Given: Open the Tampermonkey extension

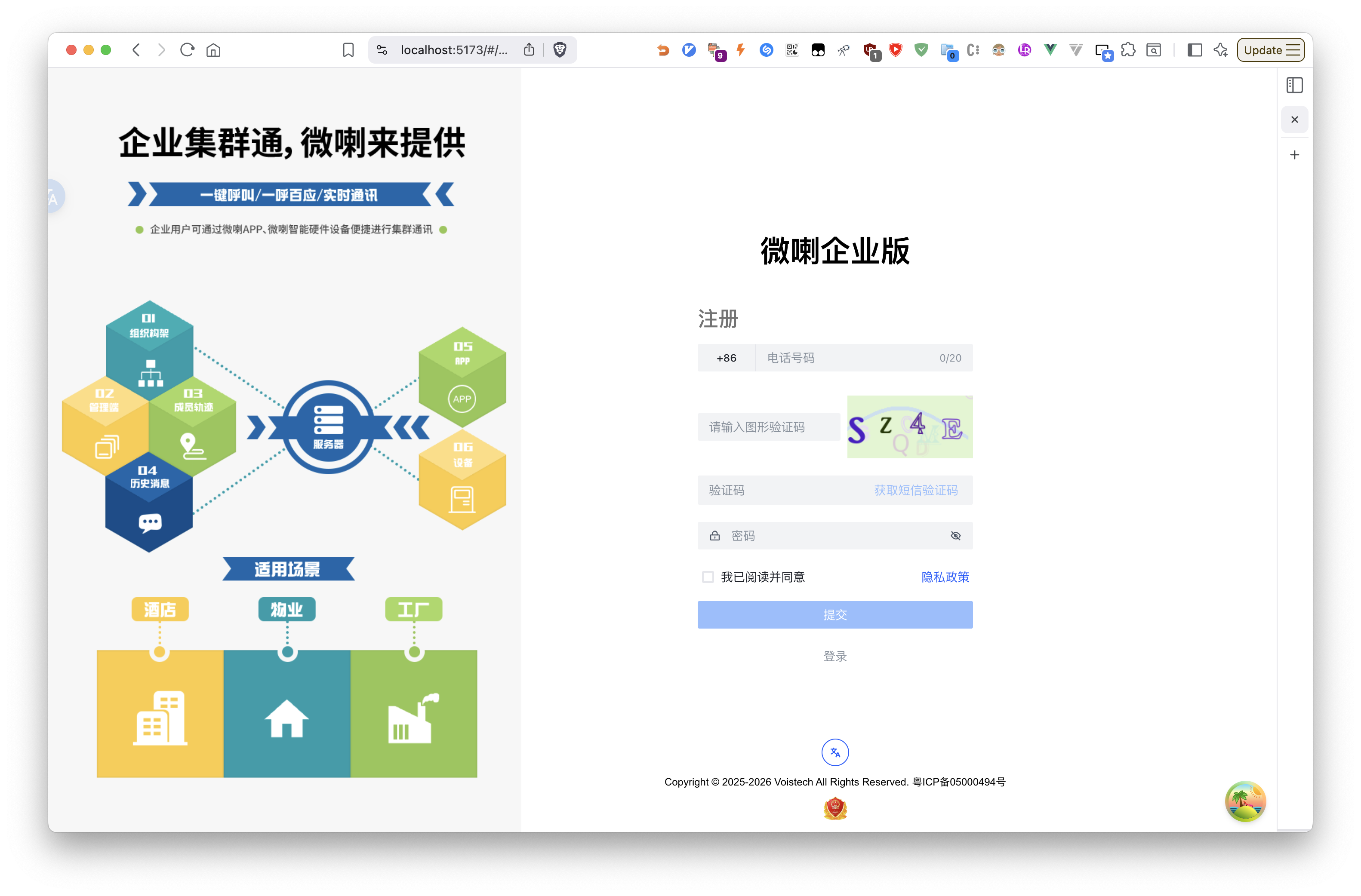Looking at the screenshot, I should [x=818, y=50].
